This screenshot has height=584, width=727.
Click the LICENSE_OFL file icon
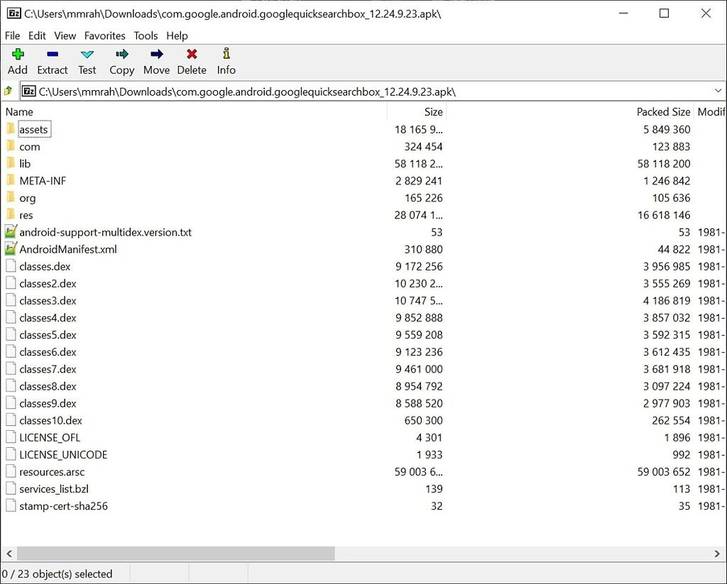[11, 438]
